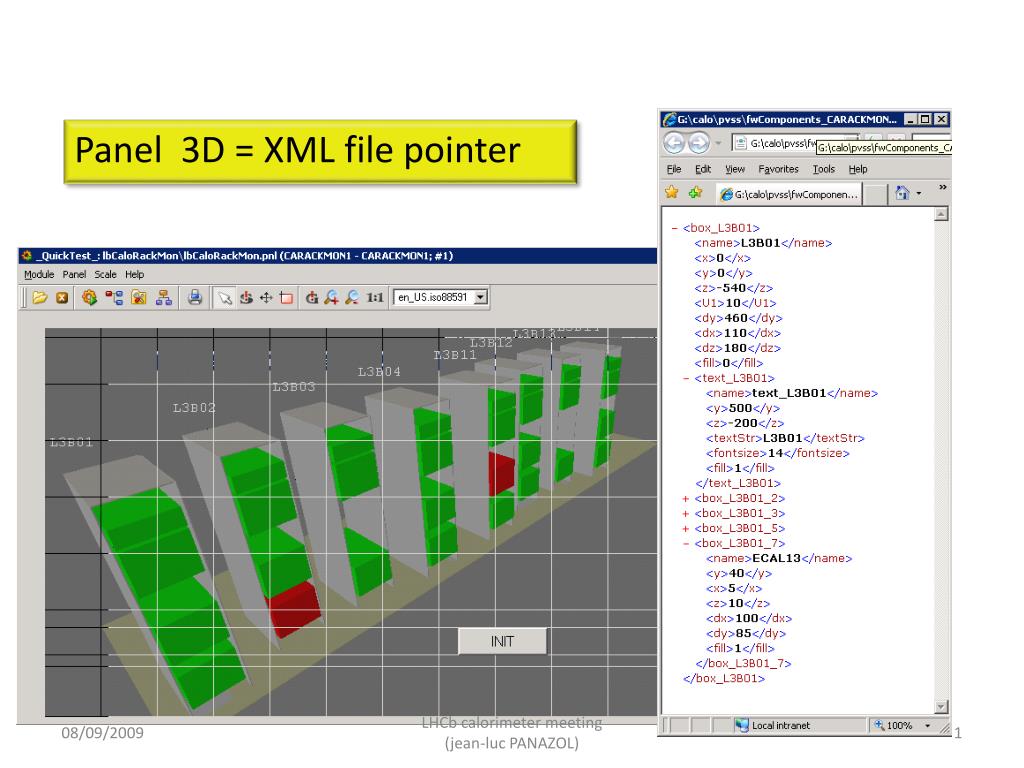Select the G:\calo\pvss\fwComponen... browser tab

[788, 194]
